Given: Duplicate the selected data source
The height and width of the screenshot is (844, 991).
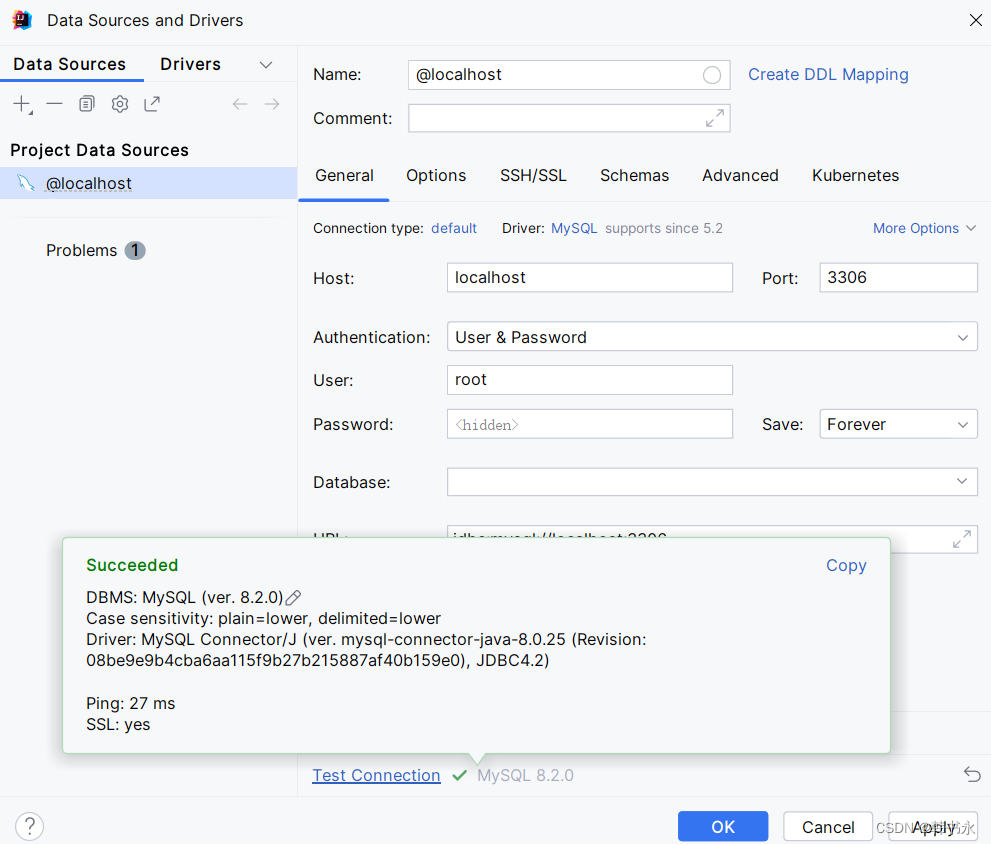Looking at the screenshot, I should 87,104.
